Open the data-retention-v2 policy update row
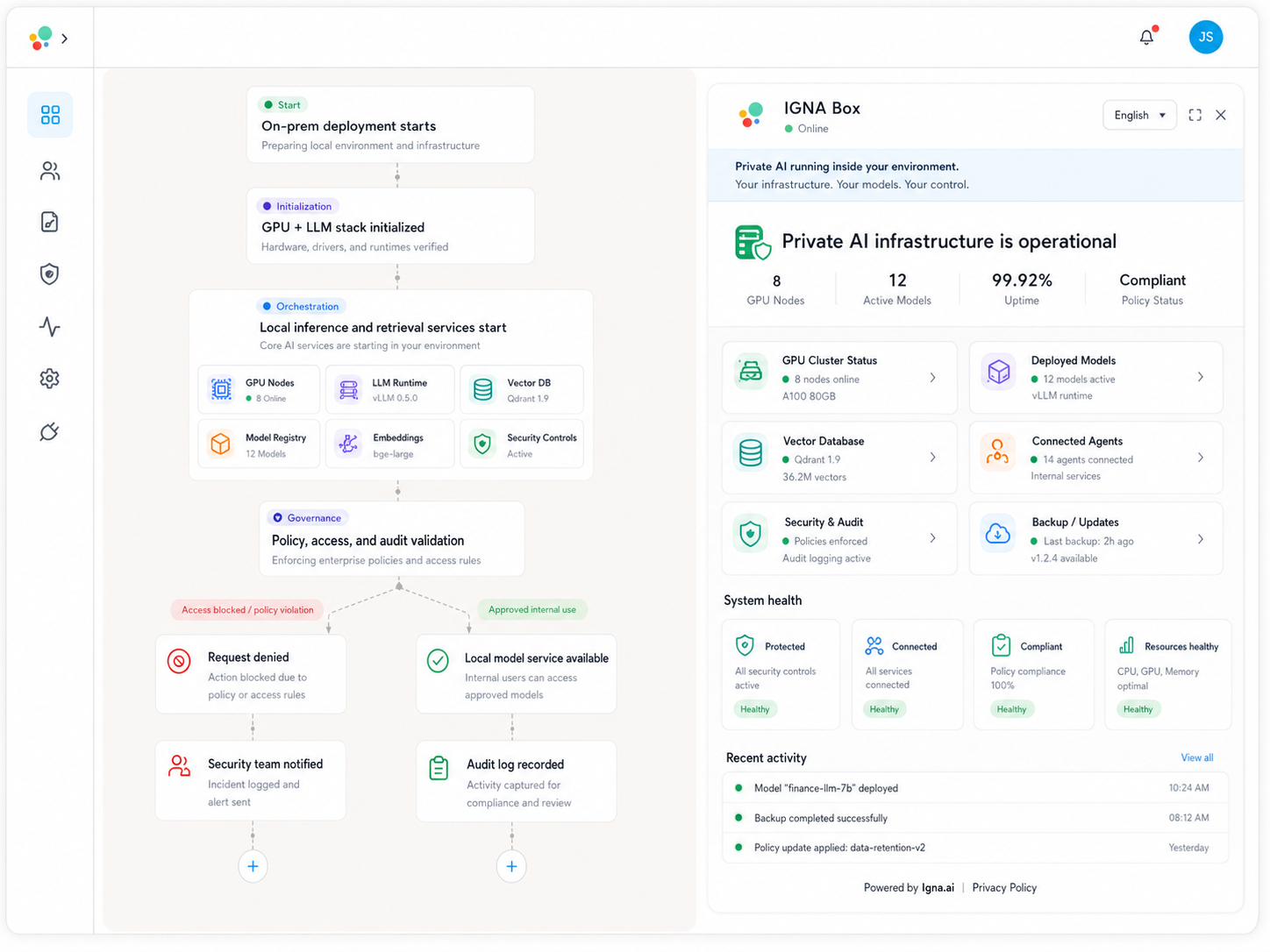Viewport: 1270px width, 952px height. pyautogui.click(x=975, y=848)
